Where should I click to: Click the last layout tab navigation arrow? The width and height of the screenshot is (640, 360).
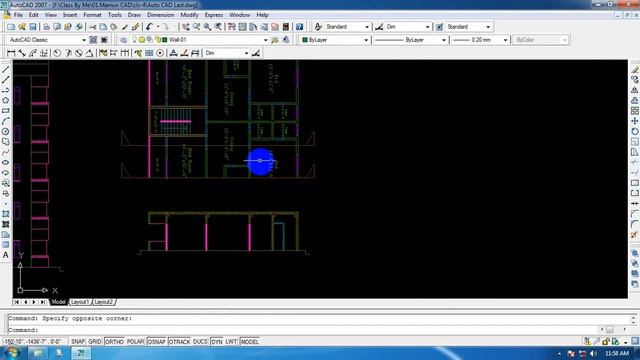[43, 302]
